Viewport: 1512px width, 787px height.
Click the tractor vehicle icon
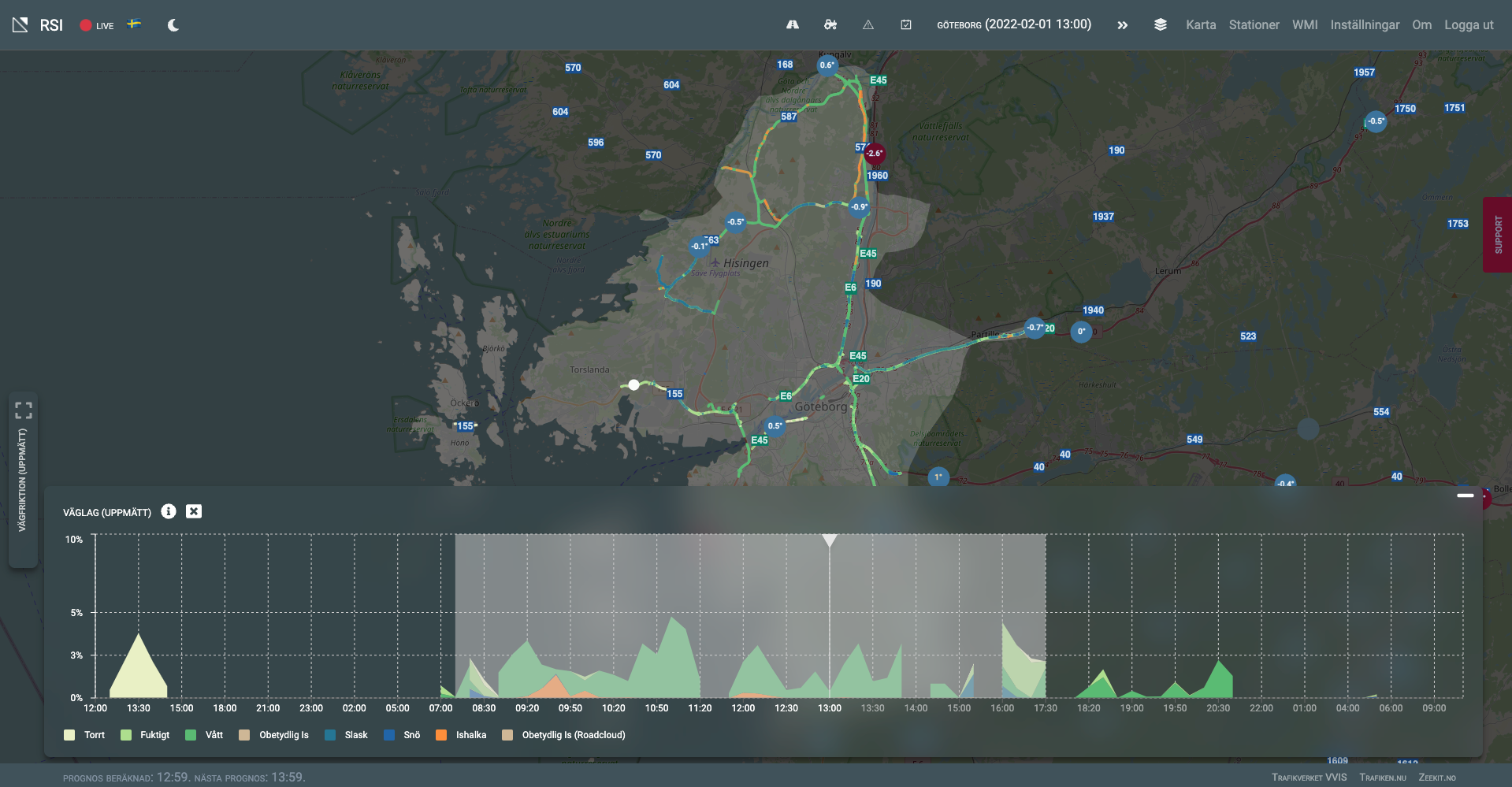tap(830, 25)
